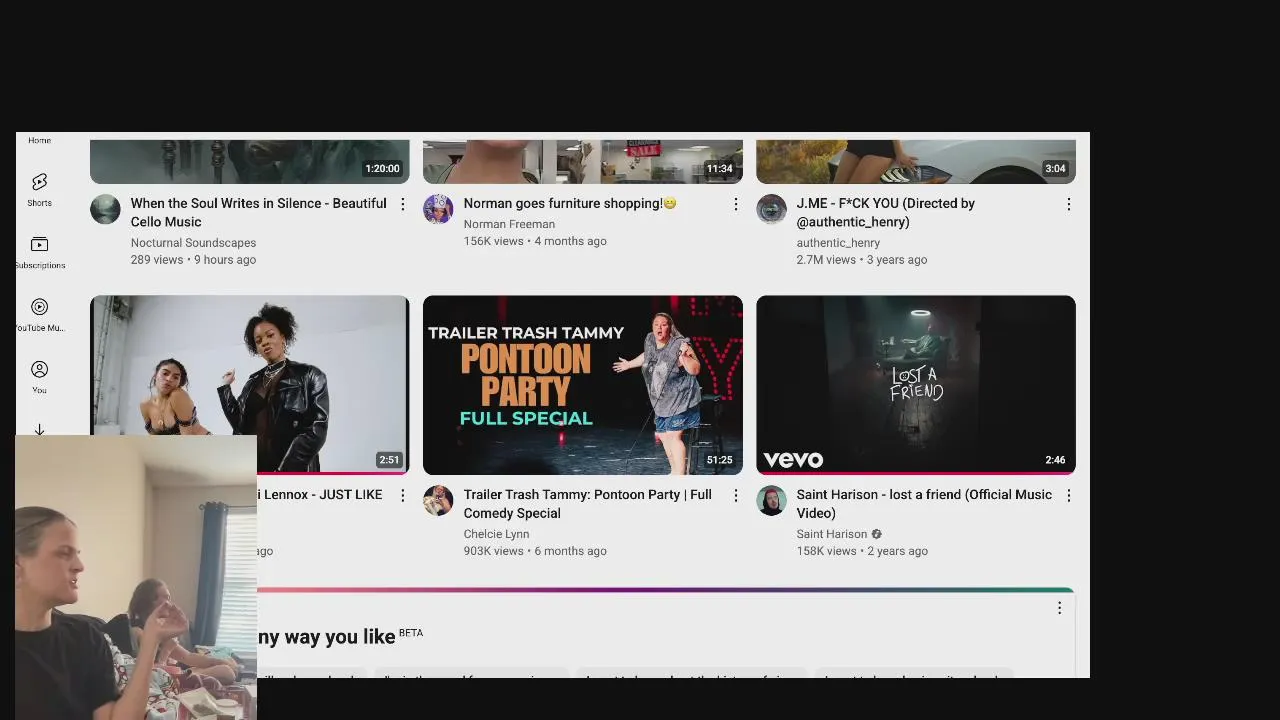Click '289 views • 9 hours ago' text
Viewport: 1280px width, 720px height.
pos(193,259)
